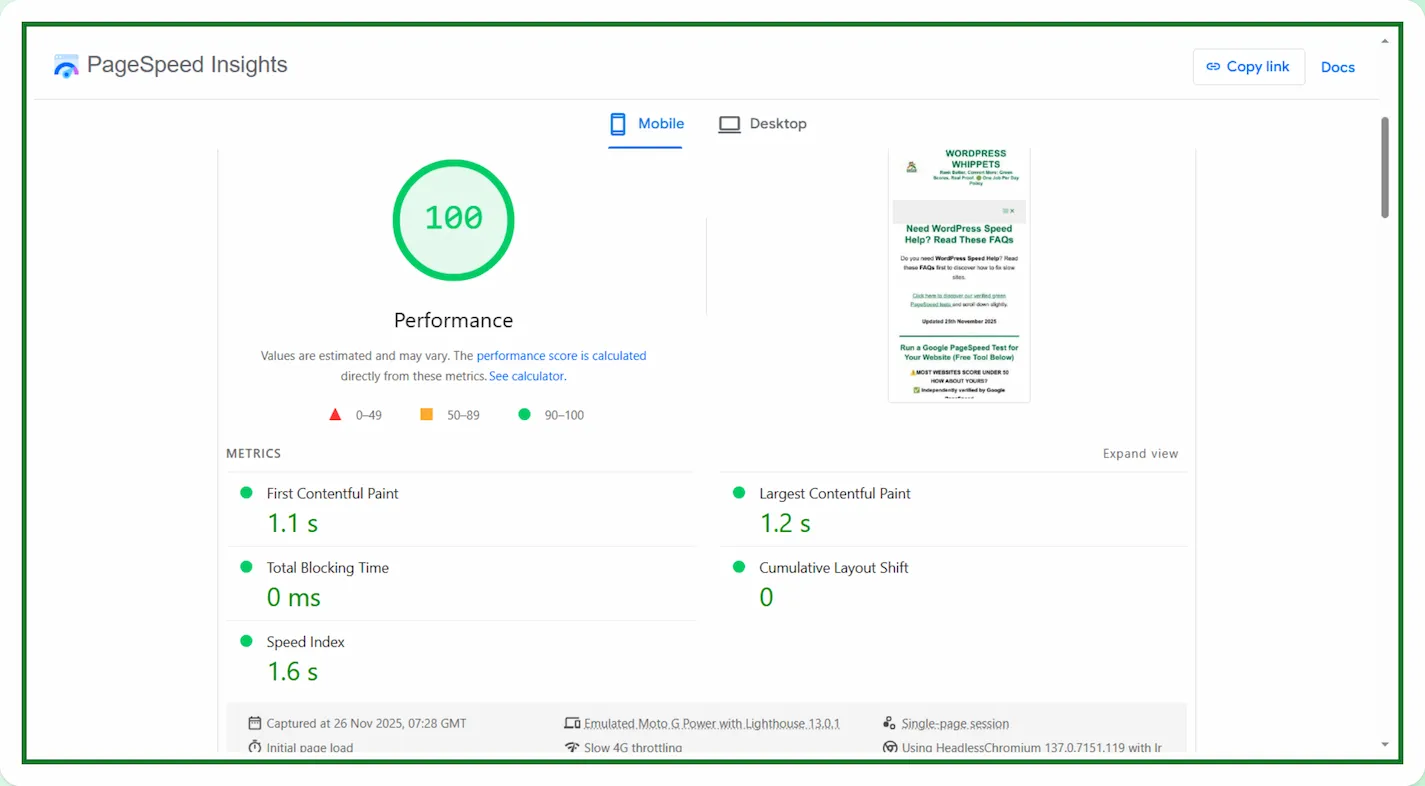Expand the Largest Contentful Paint metric

coord(834,494)
